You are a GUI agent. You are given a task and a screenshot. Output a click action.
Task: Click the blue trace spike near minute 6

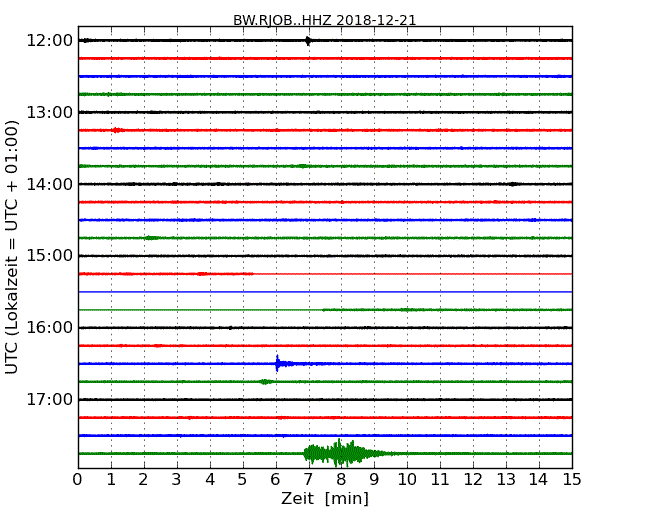point(278,363)
